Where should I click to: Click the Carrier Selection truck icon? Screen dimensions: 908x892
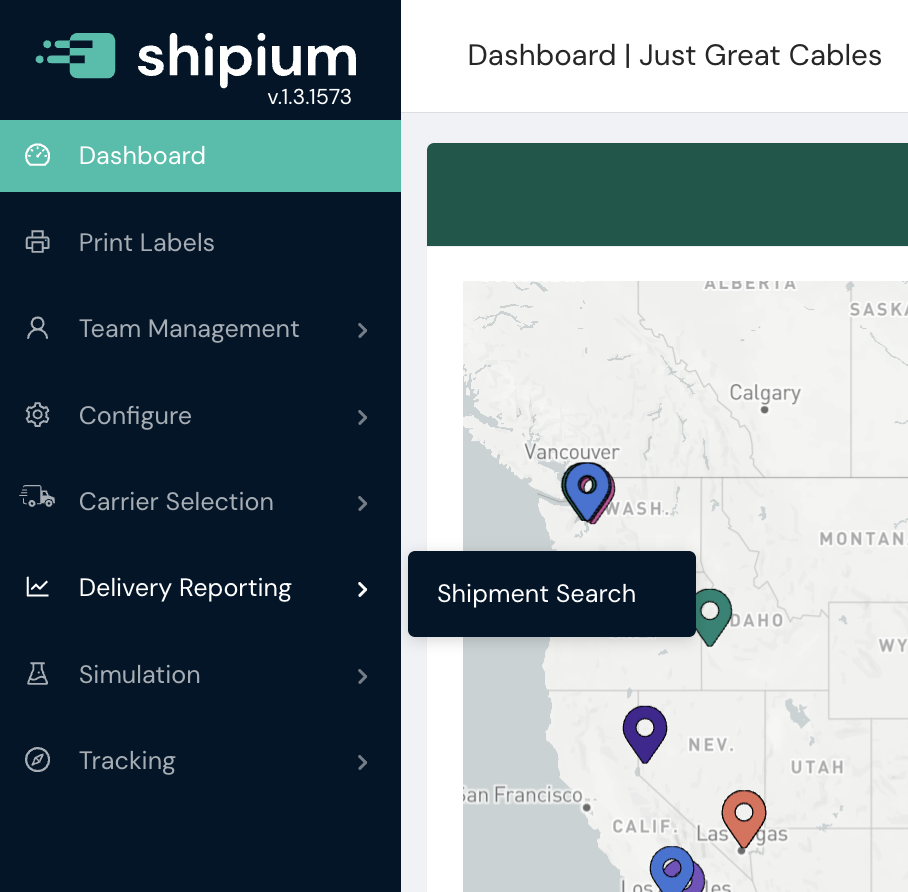(38, 496)
